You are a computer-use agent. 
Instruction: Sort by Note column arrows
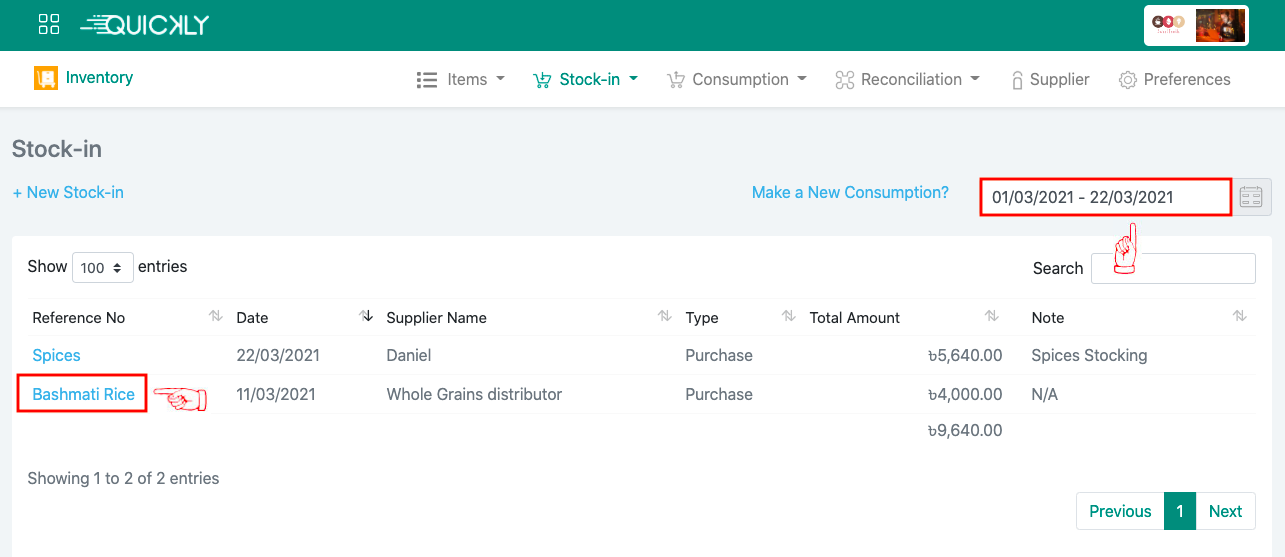[x=1240, y=316]
